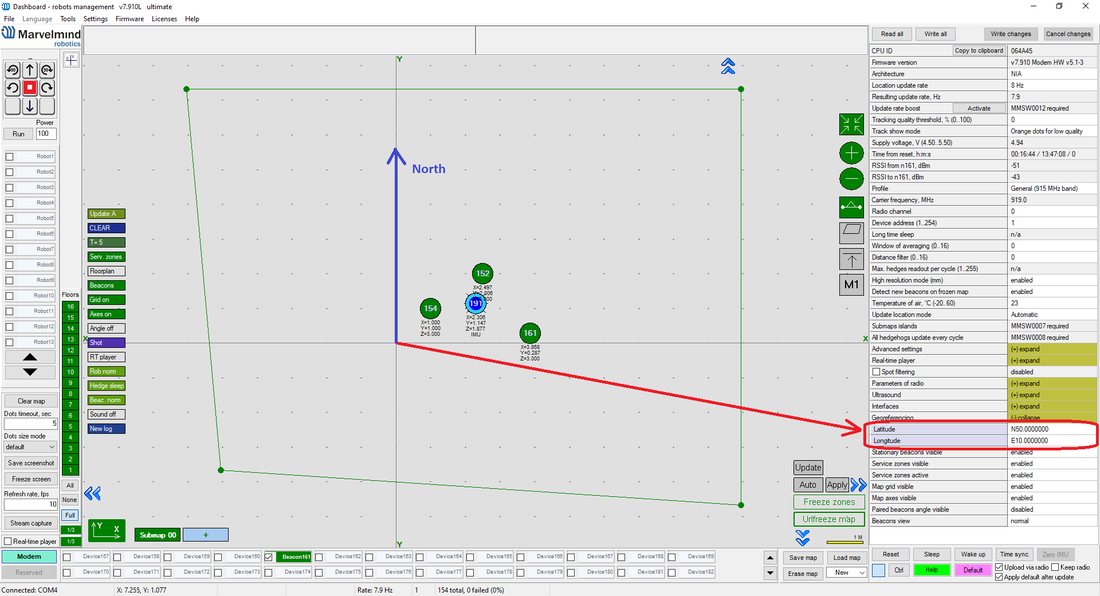Click the red stop movement button

(x=29, y=88)
